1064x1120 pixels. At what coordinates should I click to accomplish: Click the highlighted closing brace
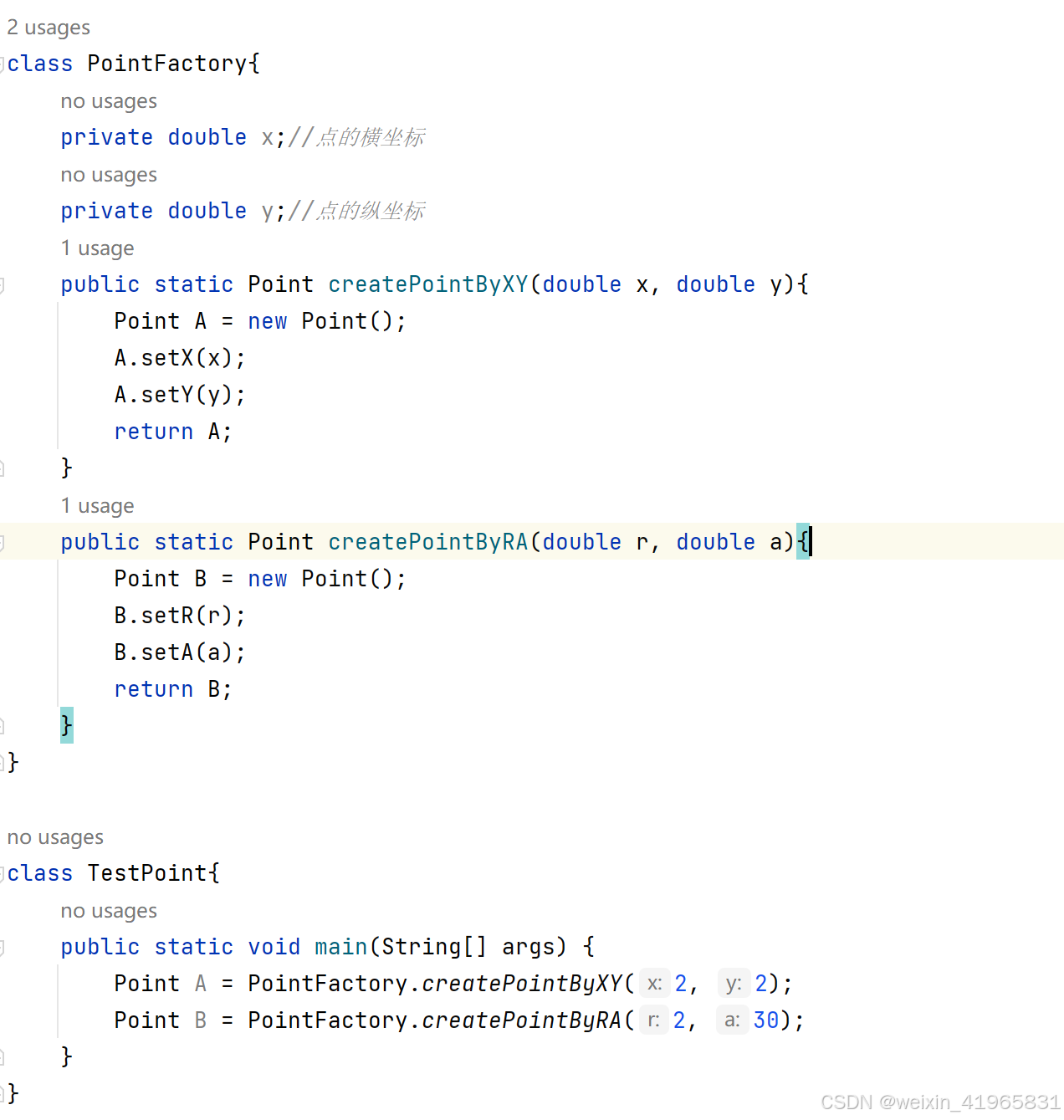point(66,725)
